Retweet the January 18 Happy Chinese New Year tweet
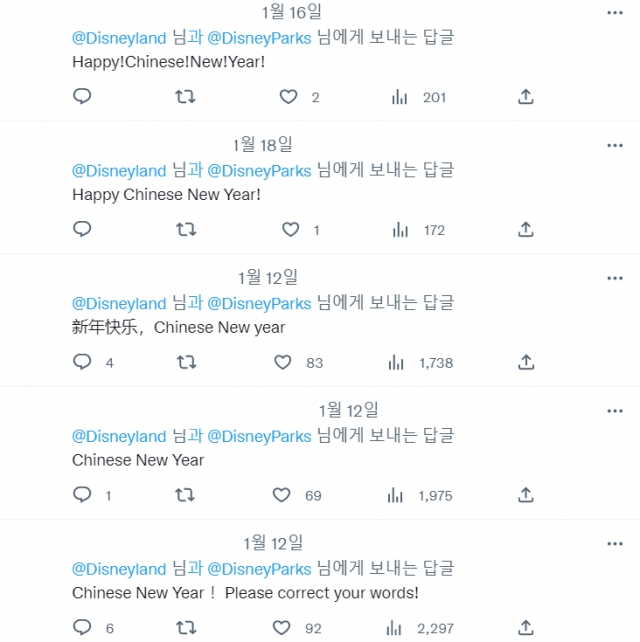This screenshot has width=640, height=642. click(186, 230)
